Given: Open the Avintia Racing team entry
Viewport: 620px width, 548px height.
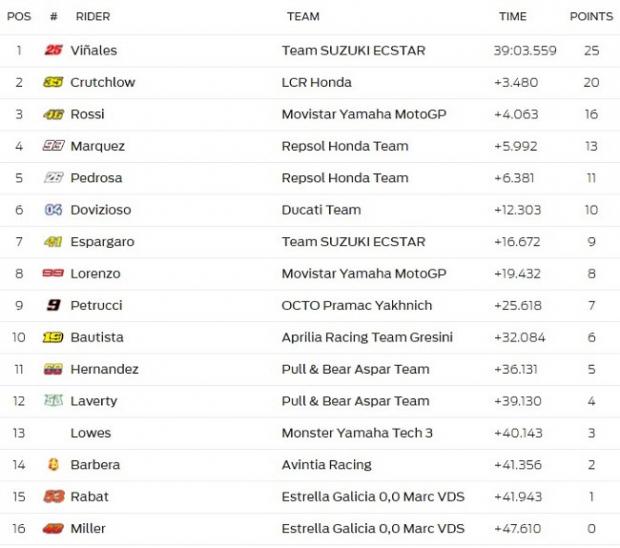Looking at the screenshot, I should point(326,464).
